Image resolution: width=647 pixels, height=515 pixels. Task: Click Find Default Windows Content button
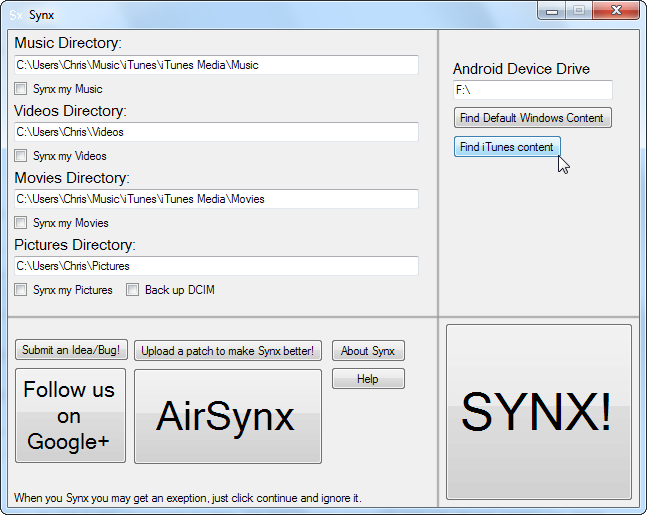(533, 118)
